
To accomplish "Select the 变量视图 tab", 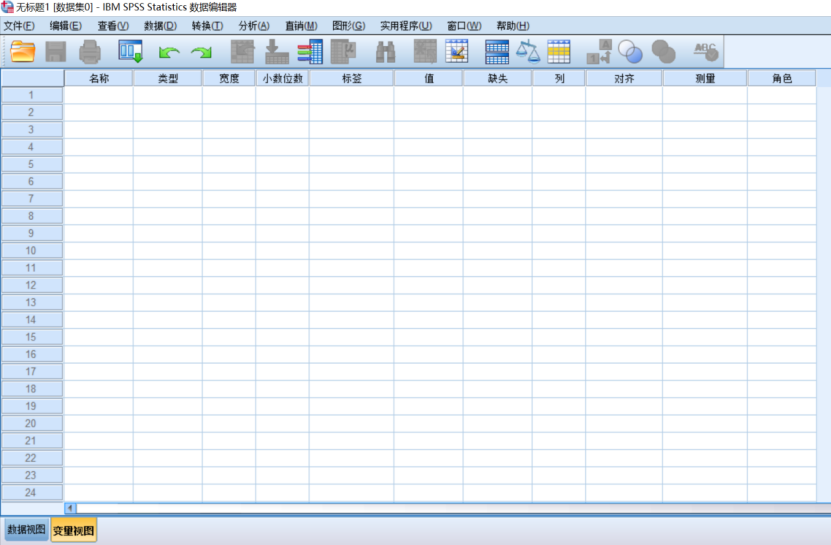I will 74,530.
